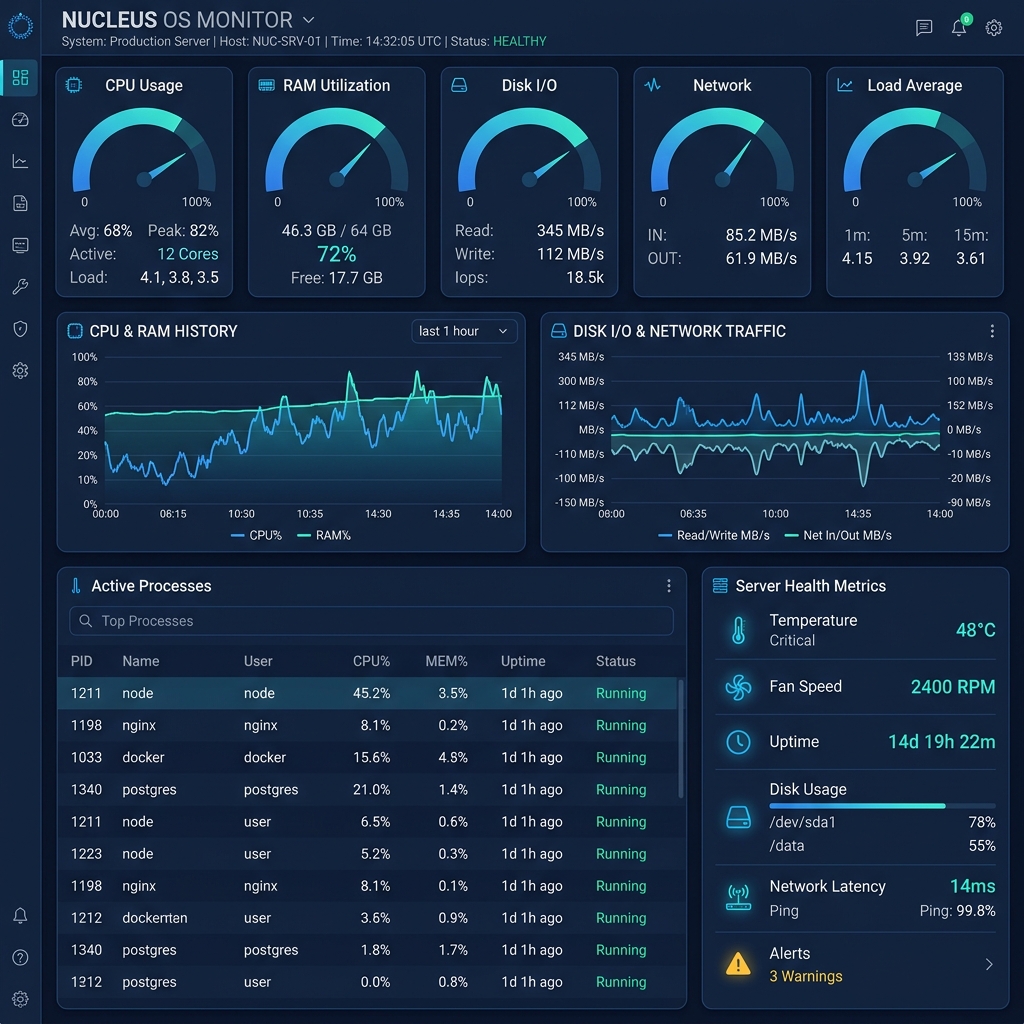Click the '12 Cores' active value

(x=187, y=253)
